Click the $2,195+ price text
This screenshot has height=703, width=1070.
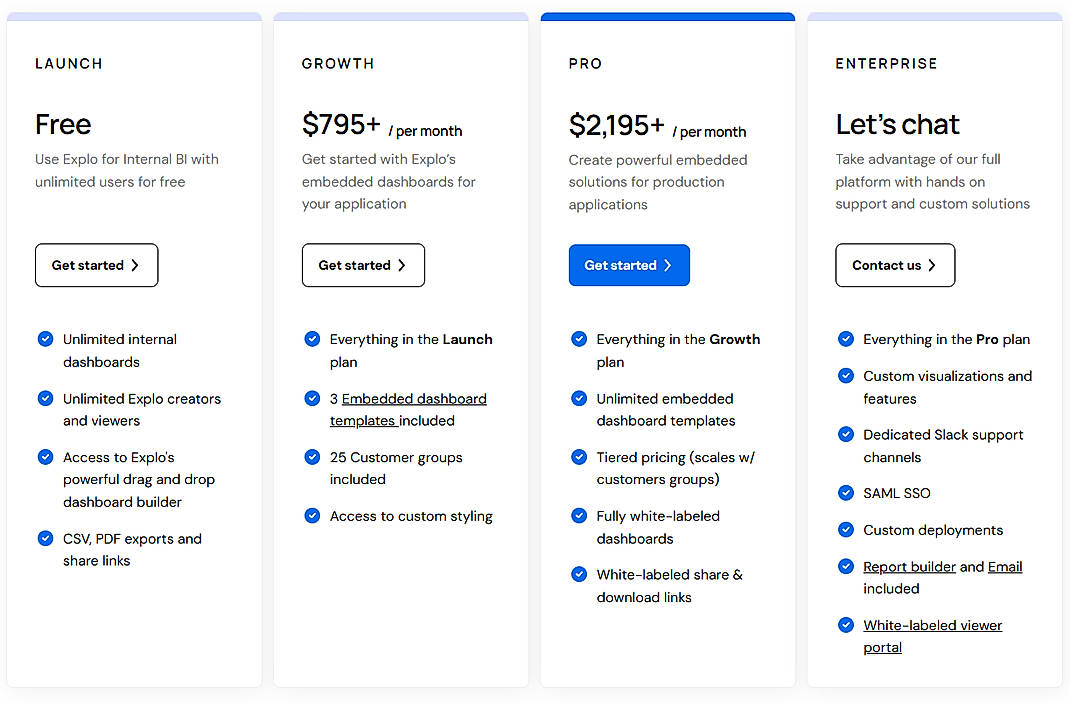[616, 125]
